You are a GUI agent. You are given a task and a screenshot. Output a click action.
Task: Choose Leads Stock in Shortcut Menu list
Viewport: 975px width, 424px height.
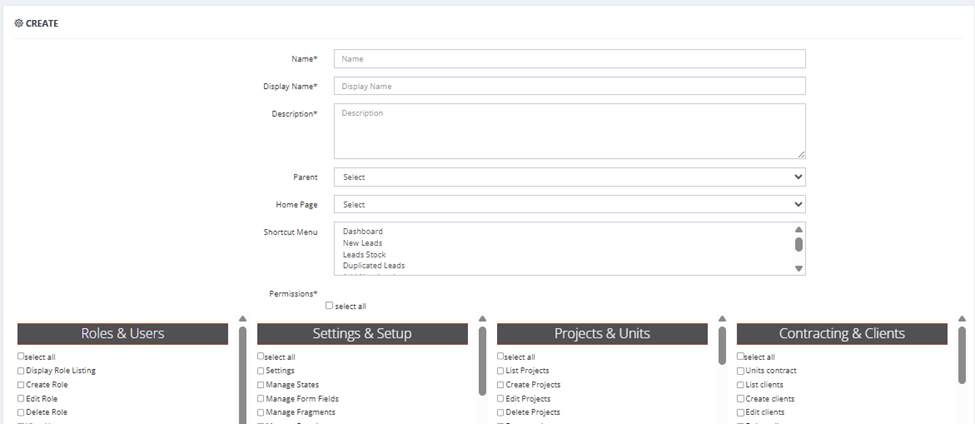point(364,255)
